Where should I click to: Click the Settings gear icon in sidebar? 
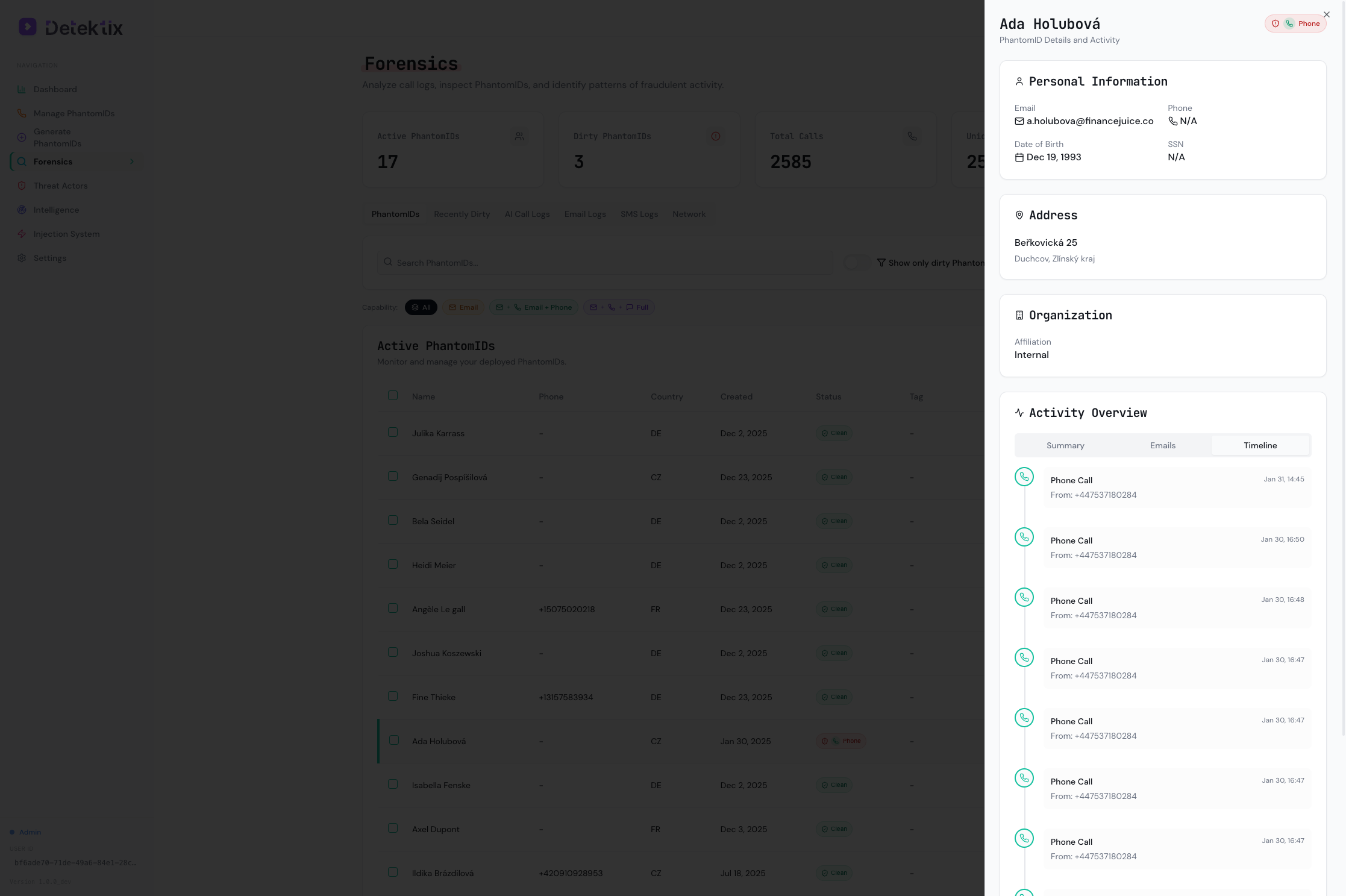22,258
